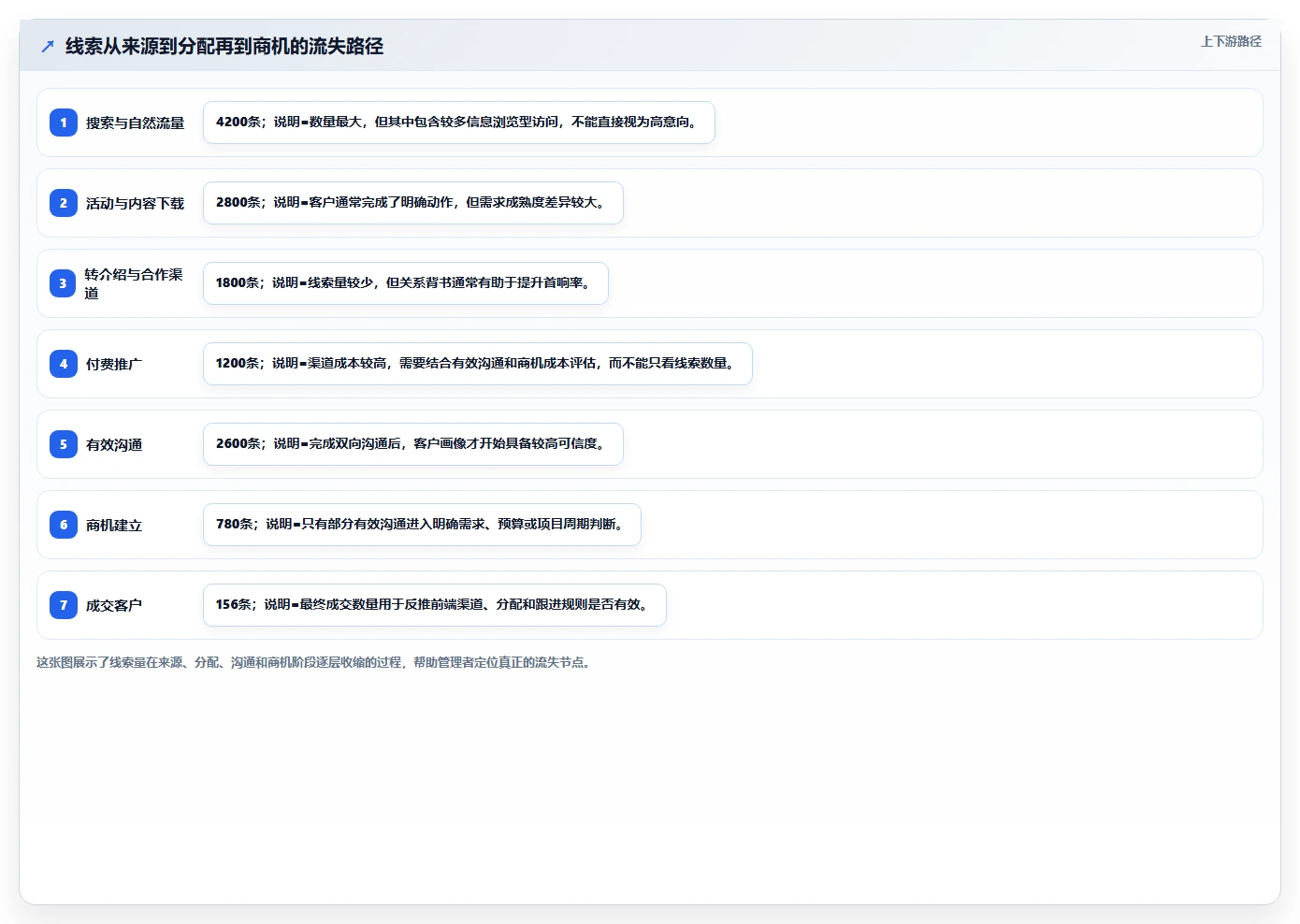The width and height of the screenshot is (1300, 924).
Task: Click the 商机建立 label
Action: (x=114, y=525)
